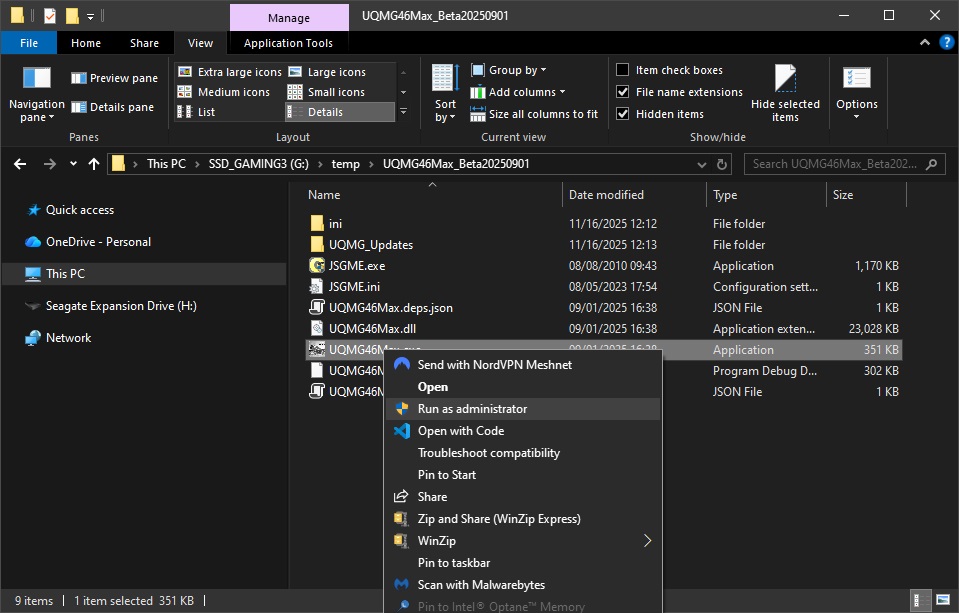
Task: Click Size all columns to fit
Action: tap(534, 114)
